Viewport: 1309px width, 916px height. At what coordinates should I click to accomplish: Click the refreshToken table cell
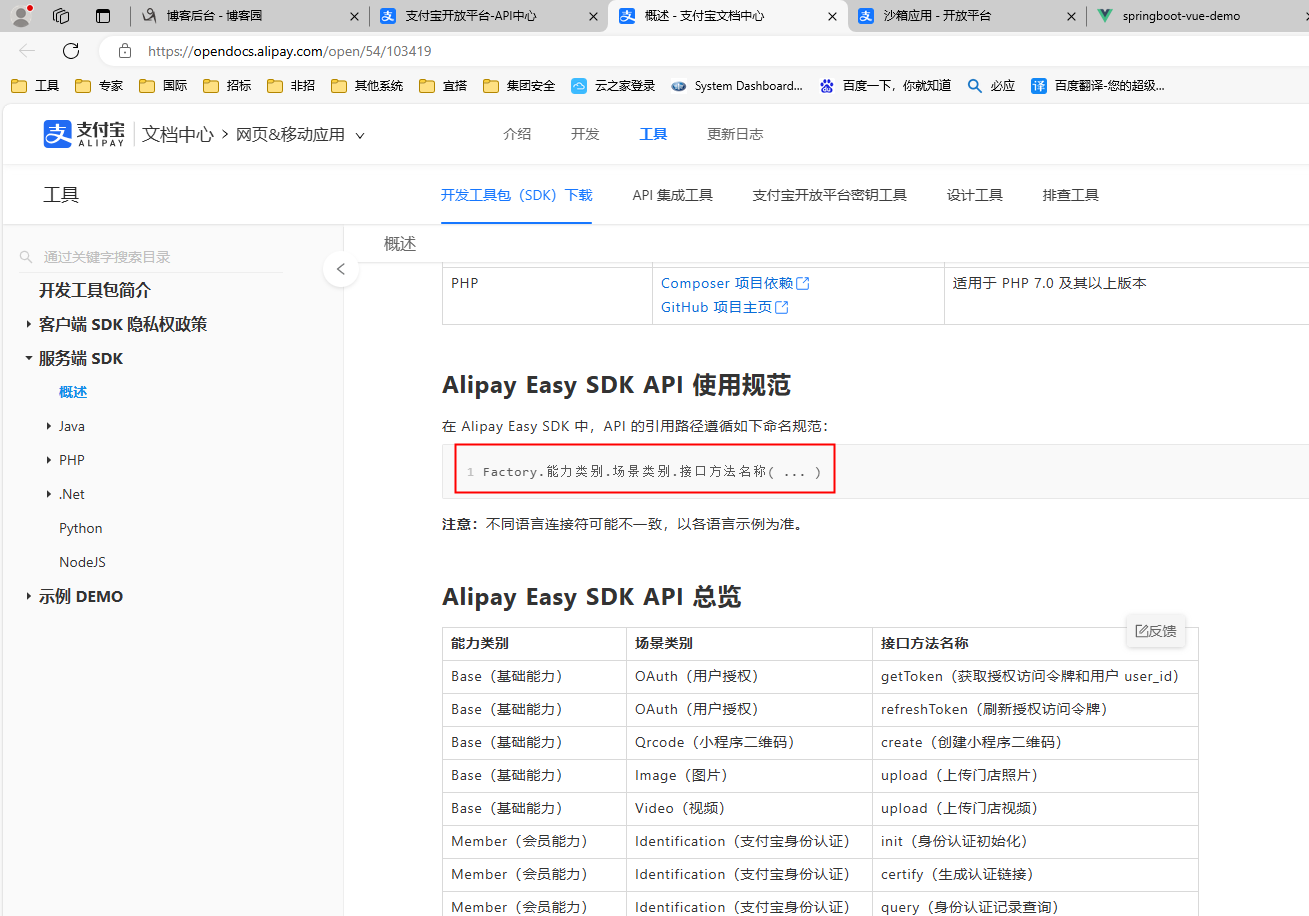point(1035,710)
